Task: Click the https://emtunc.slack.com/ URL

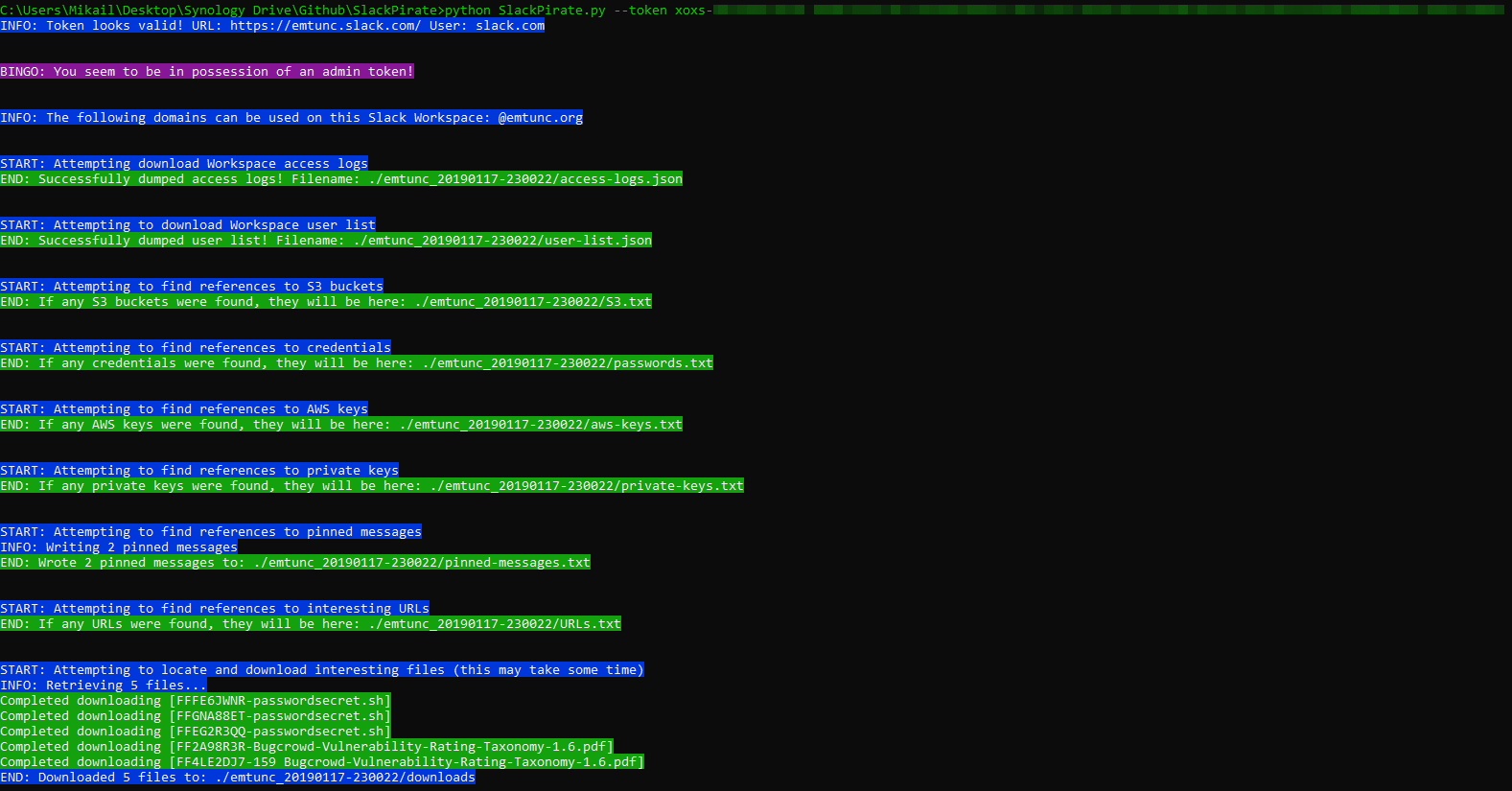Action: coord(324,26)
